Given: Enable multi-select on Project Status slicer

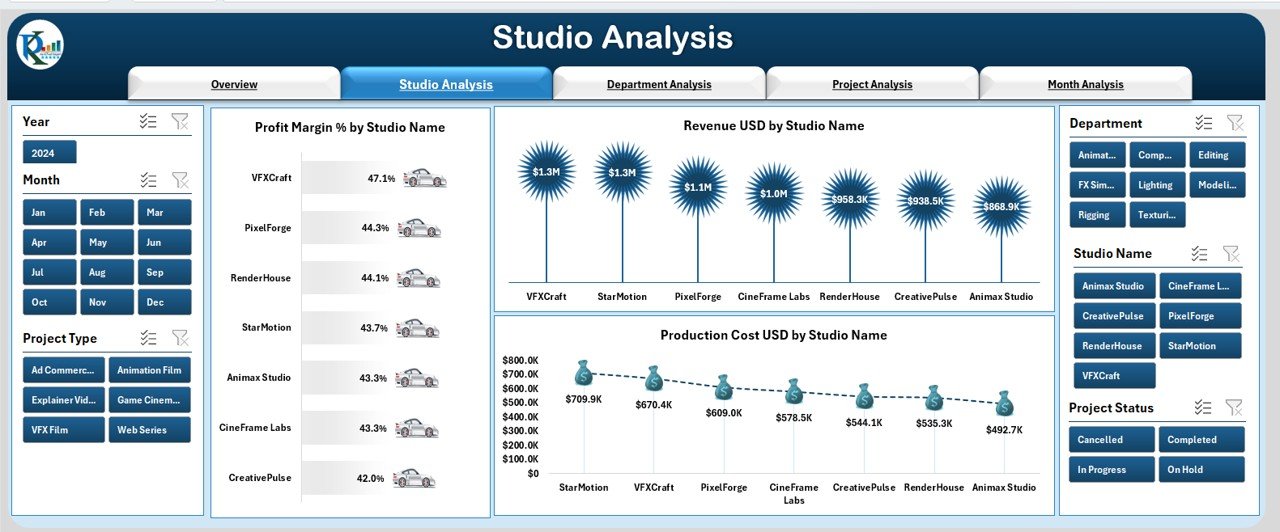Looking at the screenshot, I should pos(1204,408).
